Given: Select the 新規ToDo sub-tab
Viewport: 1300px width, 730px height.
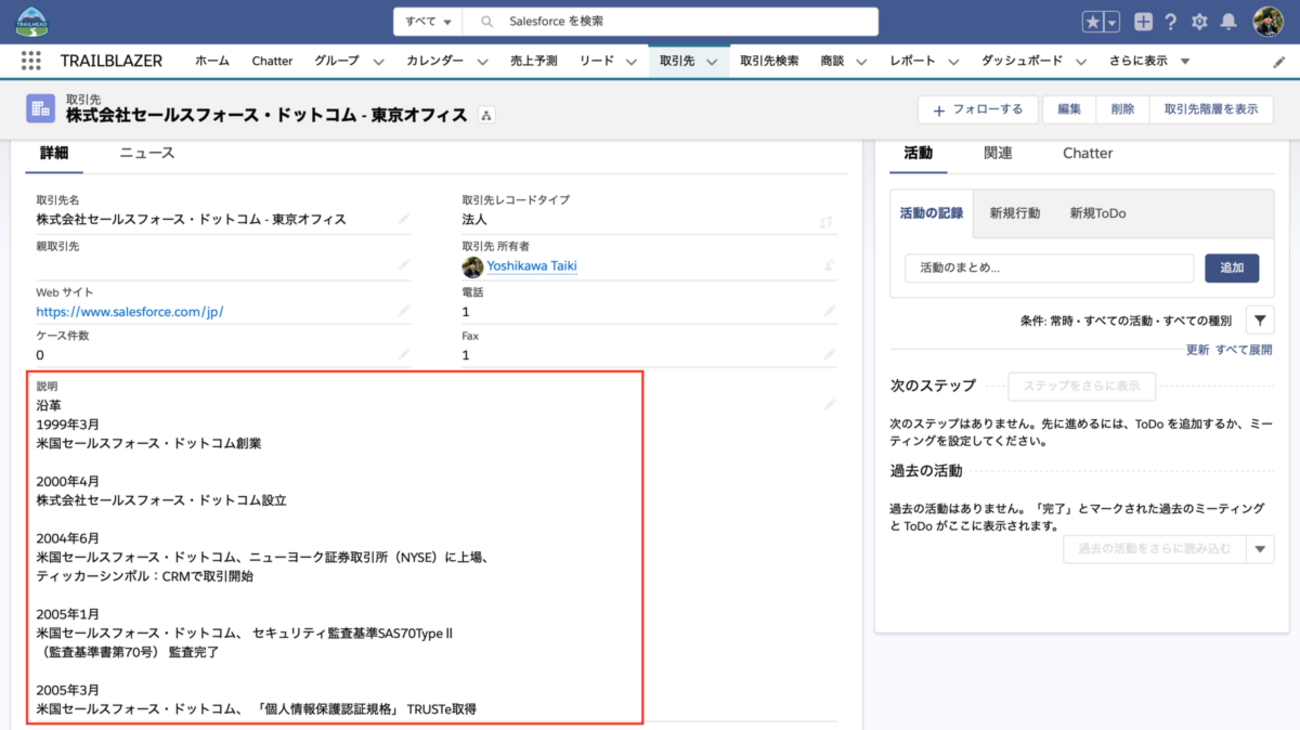Looking at the screenshot, I should tap(1098, 213).
